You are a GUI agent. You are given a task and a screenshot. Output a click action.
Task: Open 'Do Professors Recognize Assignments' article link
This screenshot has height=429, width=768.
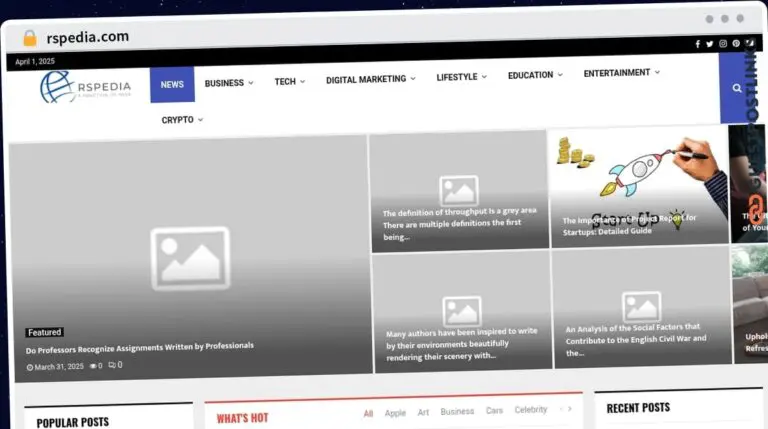click(140, 347)
